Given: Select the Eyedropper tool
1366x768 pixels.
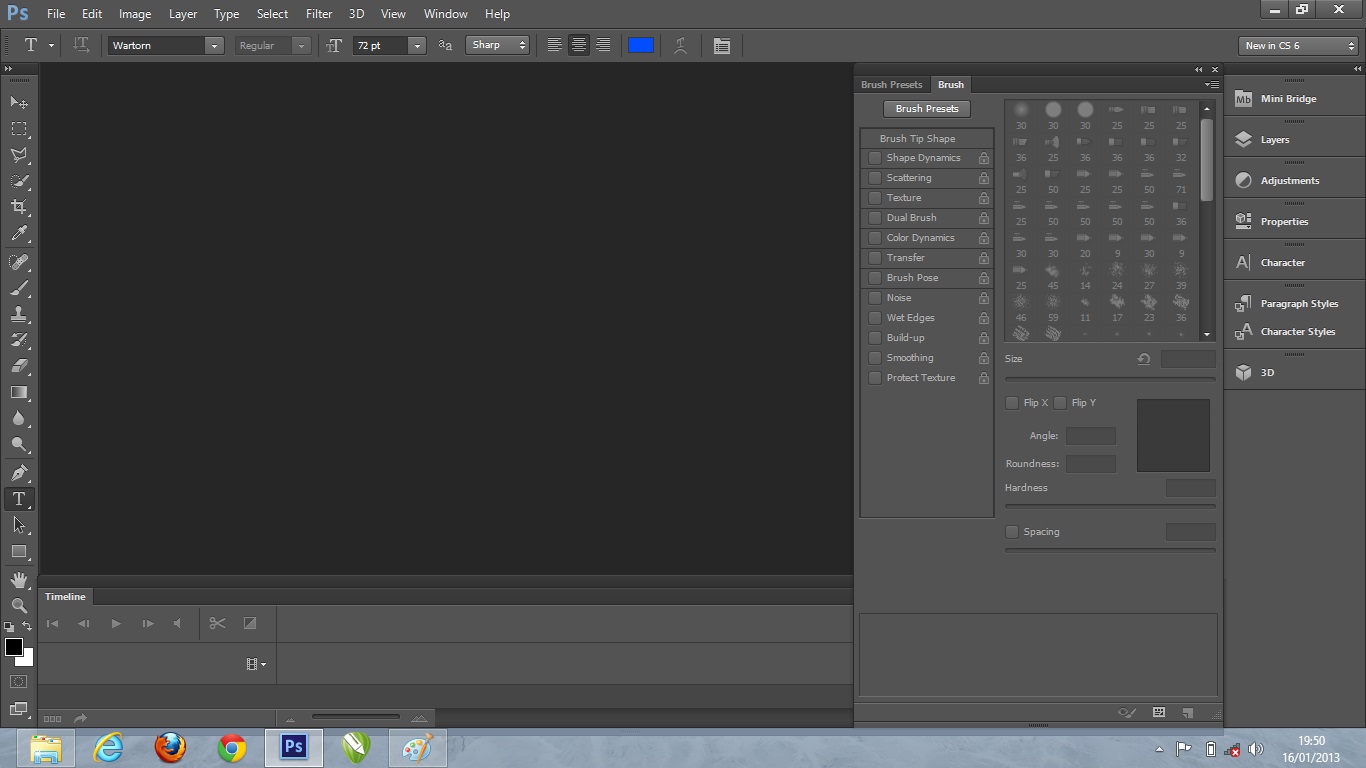Looking at the screenshot, I should tap(19, 233).
